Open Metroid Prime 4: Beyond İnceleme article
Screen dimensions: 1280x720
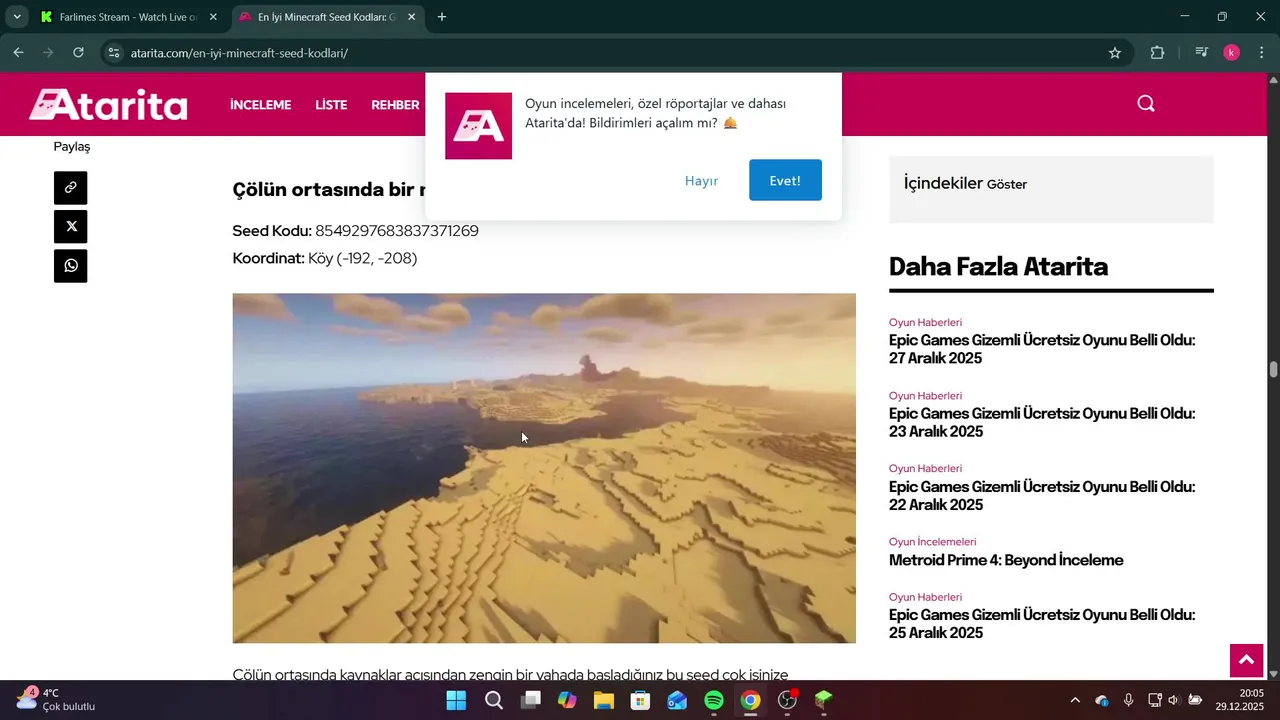click(x=1006, y=560)
